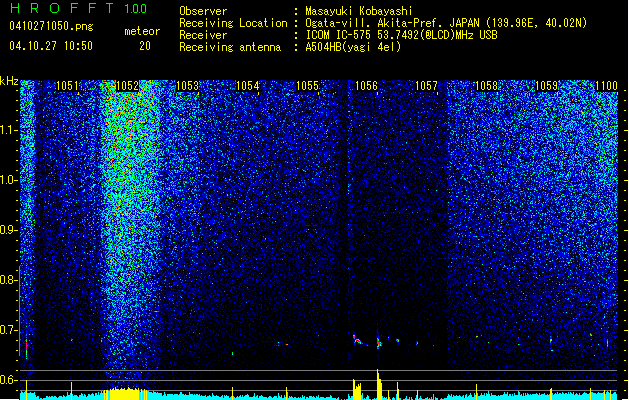Click the 1.0 kHz frequency axis label
629x400 pixels.
[9, 180]
